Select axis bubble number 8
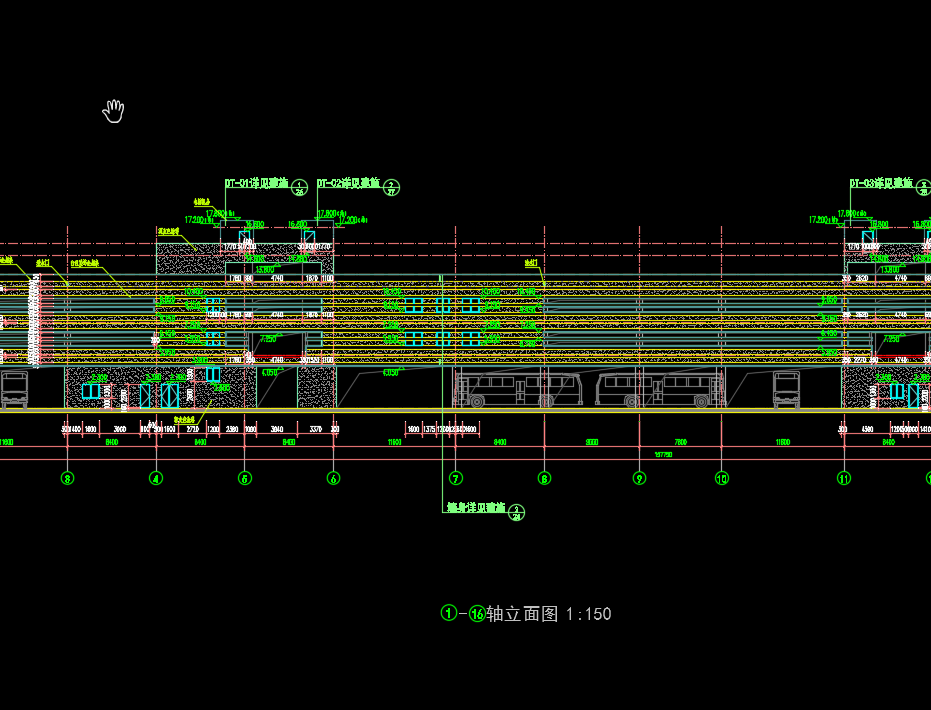The height and width of the screenshot is (710, 931). point(544,478)
